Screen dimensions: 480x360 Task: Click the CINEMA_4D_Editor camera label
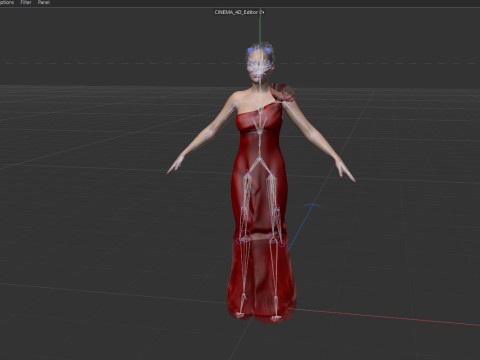[236, 12]
